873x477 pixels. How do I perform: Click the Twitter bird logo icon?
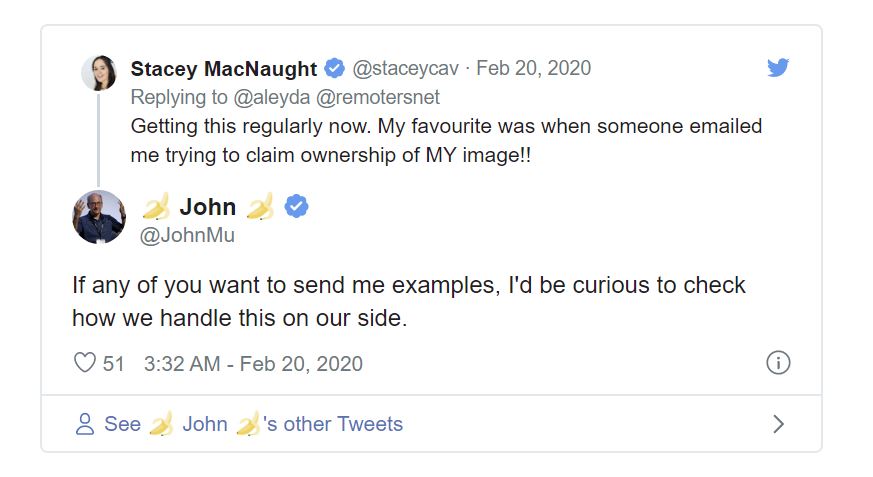tap(778, 67)
